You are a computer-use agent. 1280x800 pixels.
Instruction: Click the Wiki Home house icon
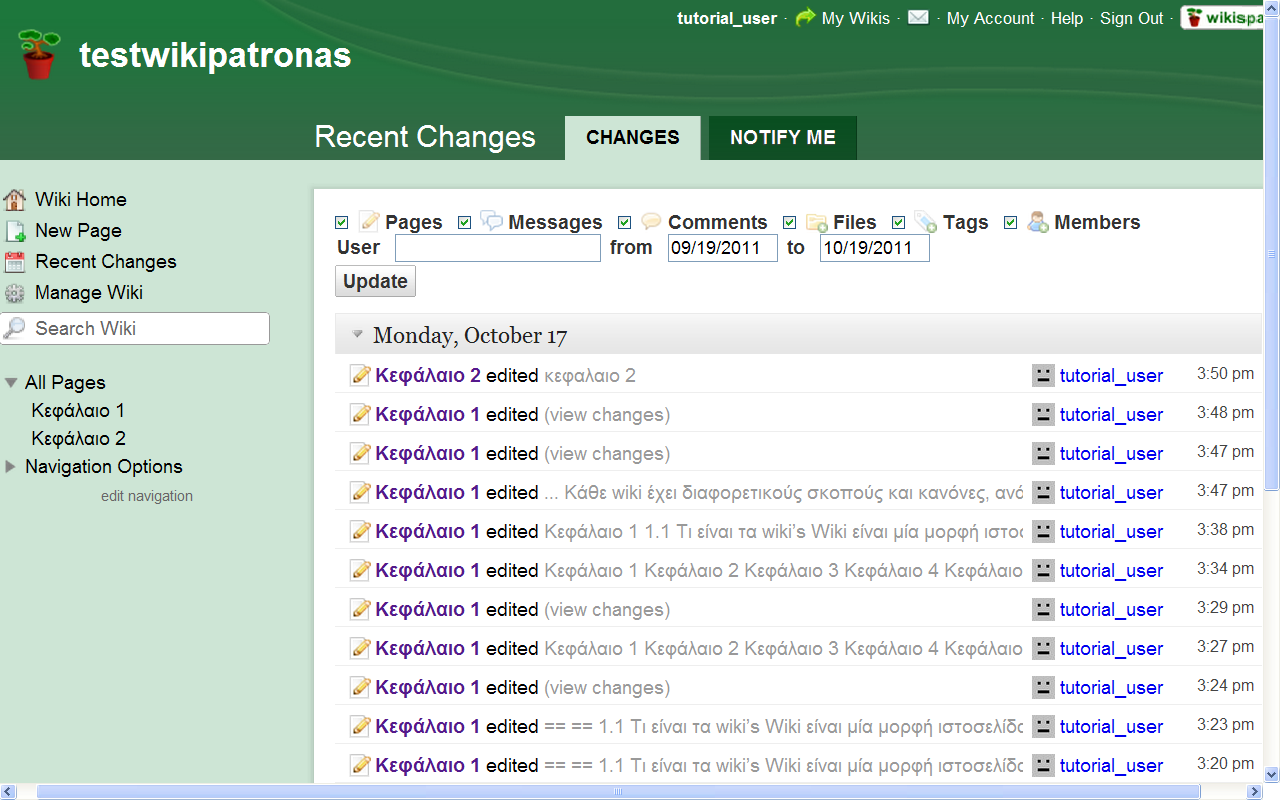pos(15,199)
